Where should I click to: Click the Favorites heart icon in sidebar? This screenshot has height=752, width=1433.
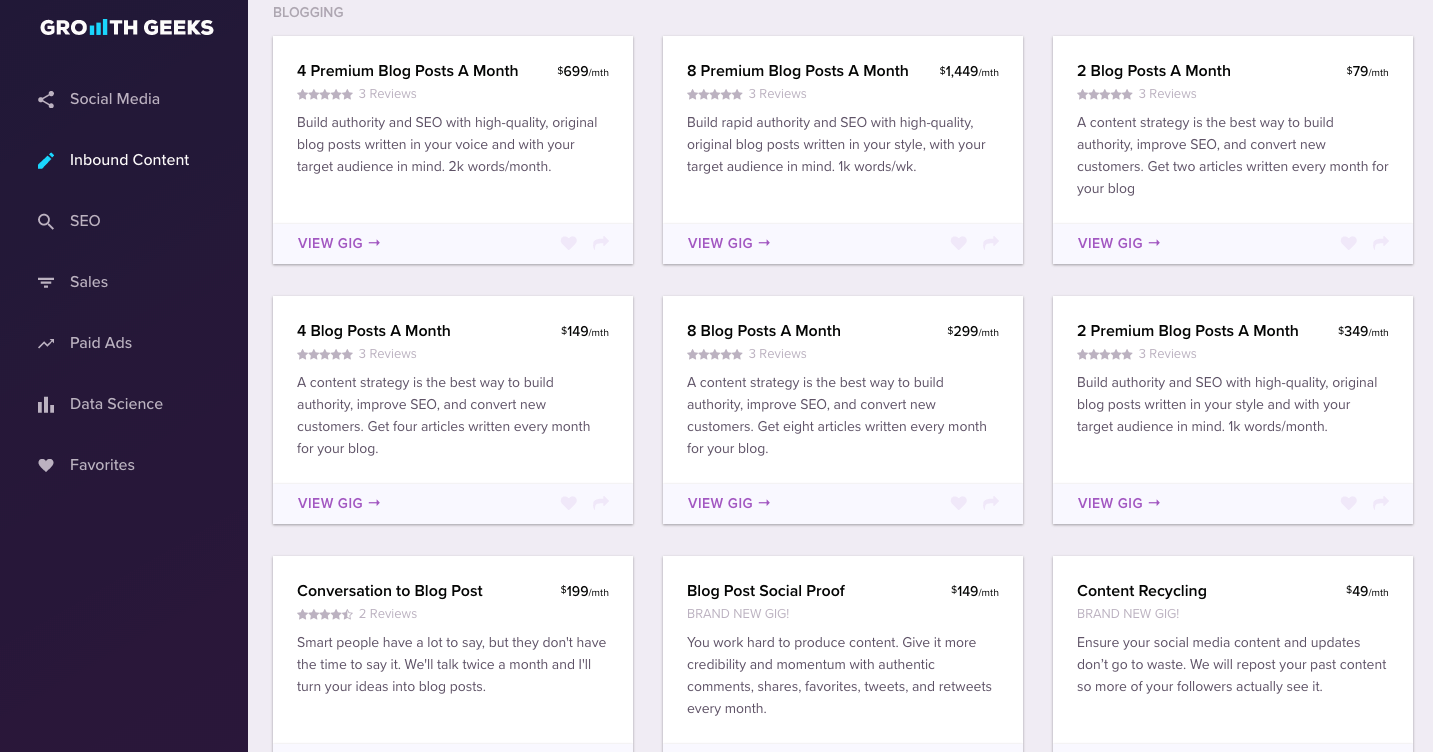(46, 466)
